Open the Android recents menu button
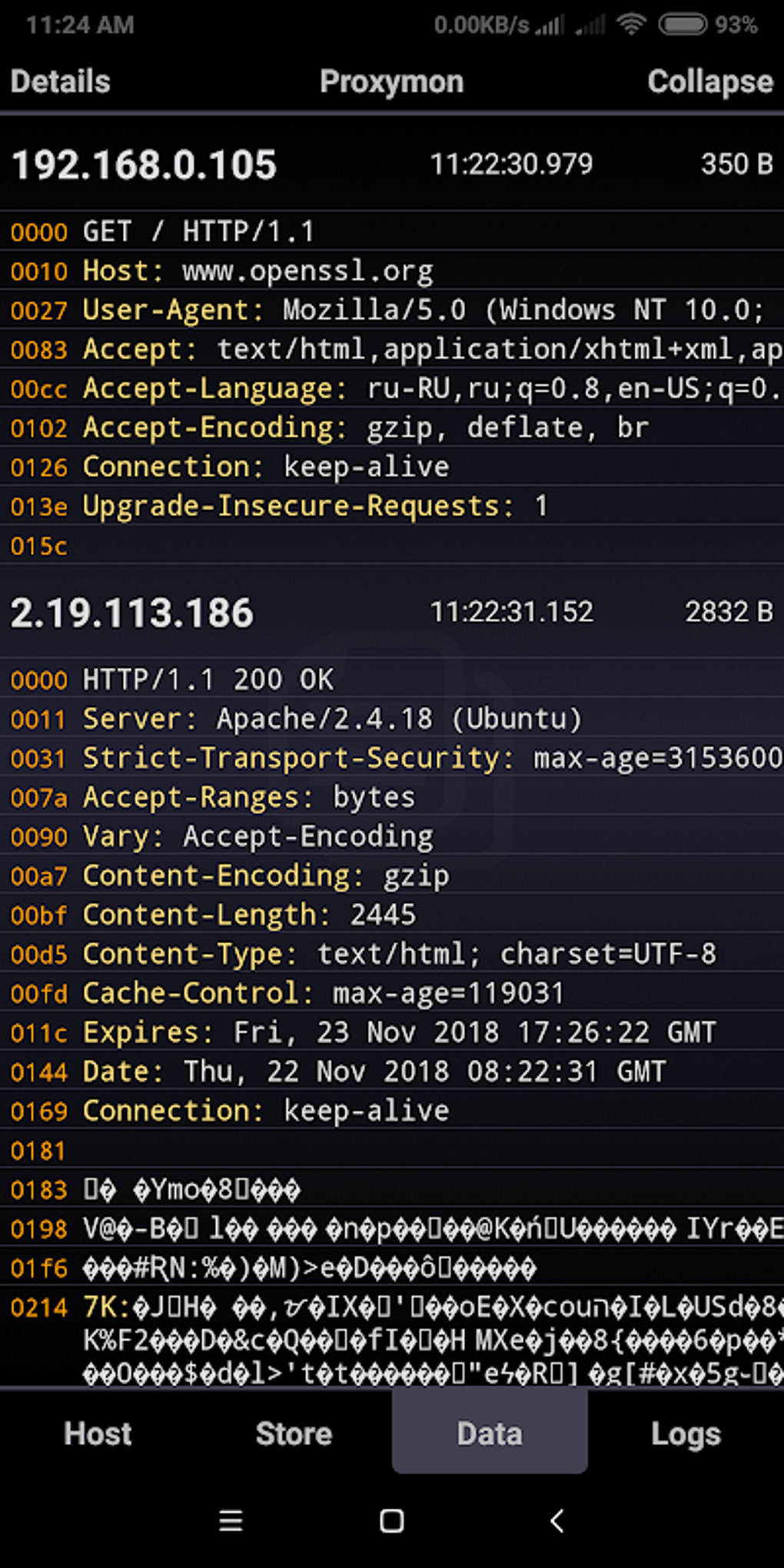 point(231,1520)
